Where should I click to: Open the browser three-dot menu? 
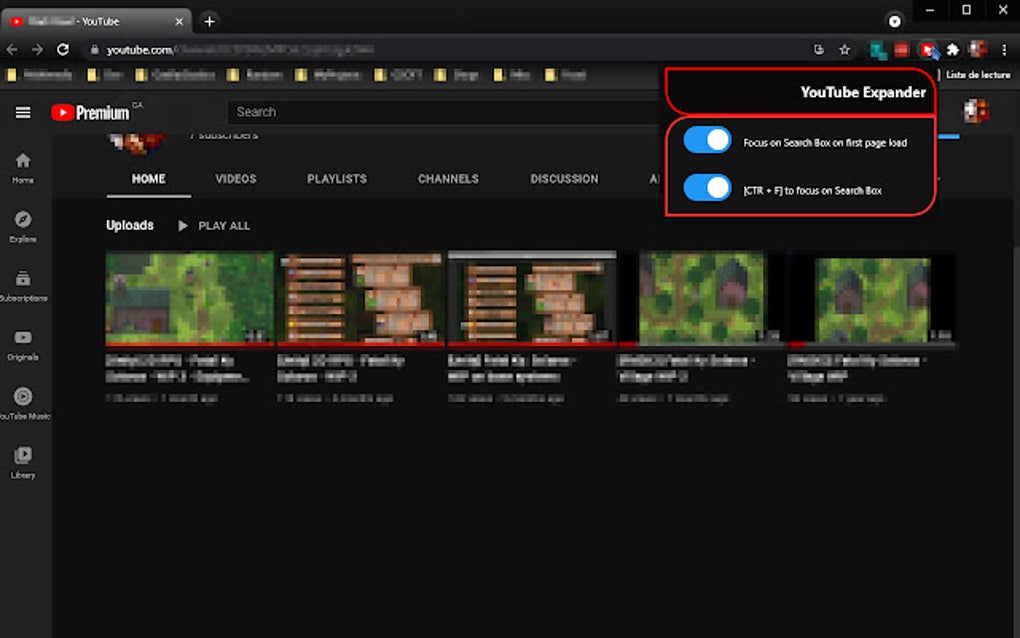1003,48
